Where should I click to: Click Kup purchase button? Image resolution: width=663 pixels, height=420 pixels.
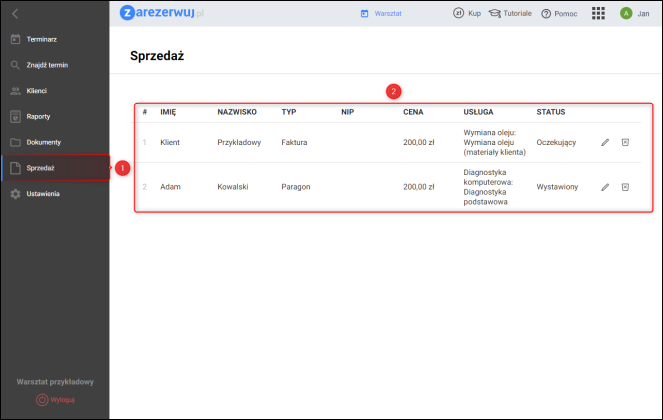click(x=467, y=14)
